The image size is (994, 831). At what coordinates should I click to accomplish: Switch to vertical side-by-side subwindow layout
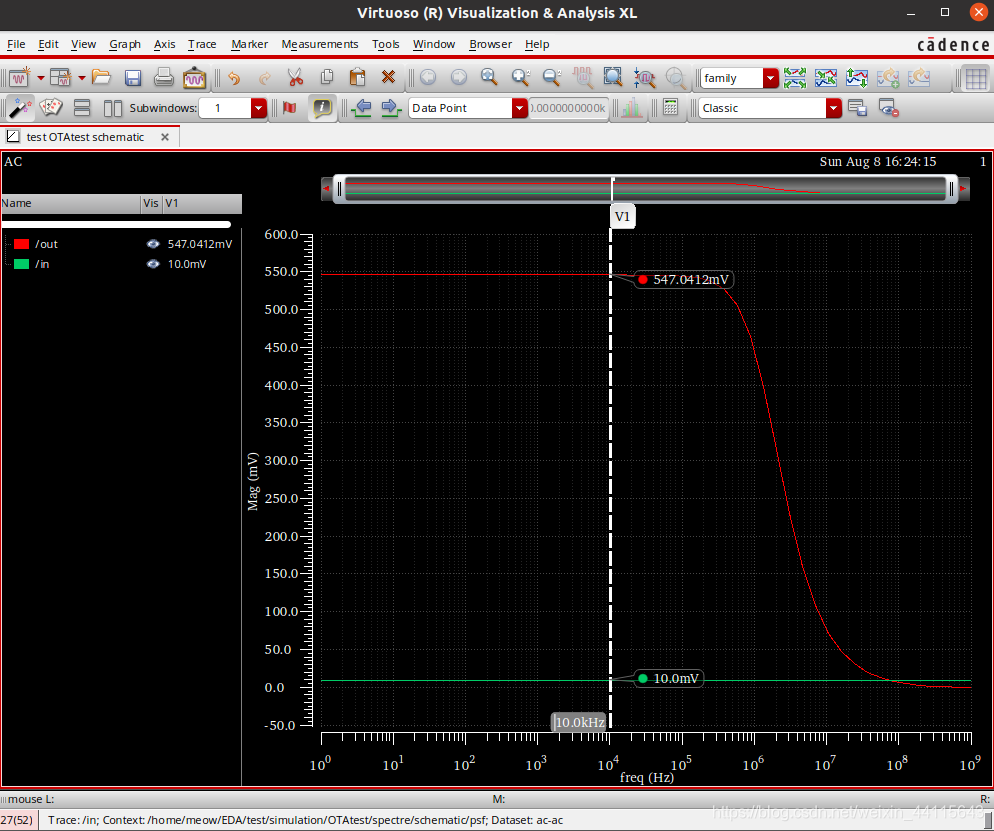pyautogui.click(x=113, y=108)
